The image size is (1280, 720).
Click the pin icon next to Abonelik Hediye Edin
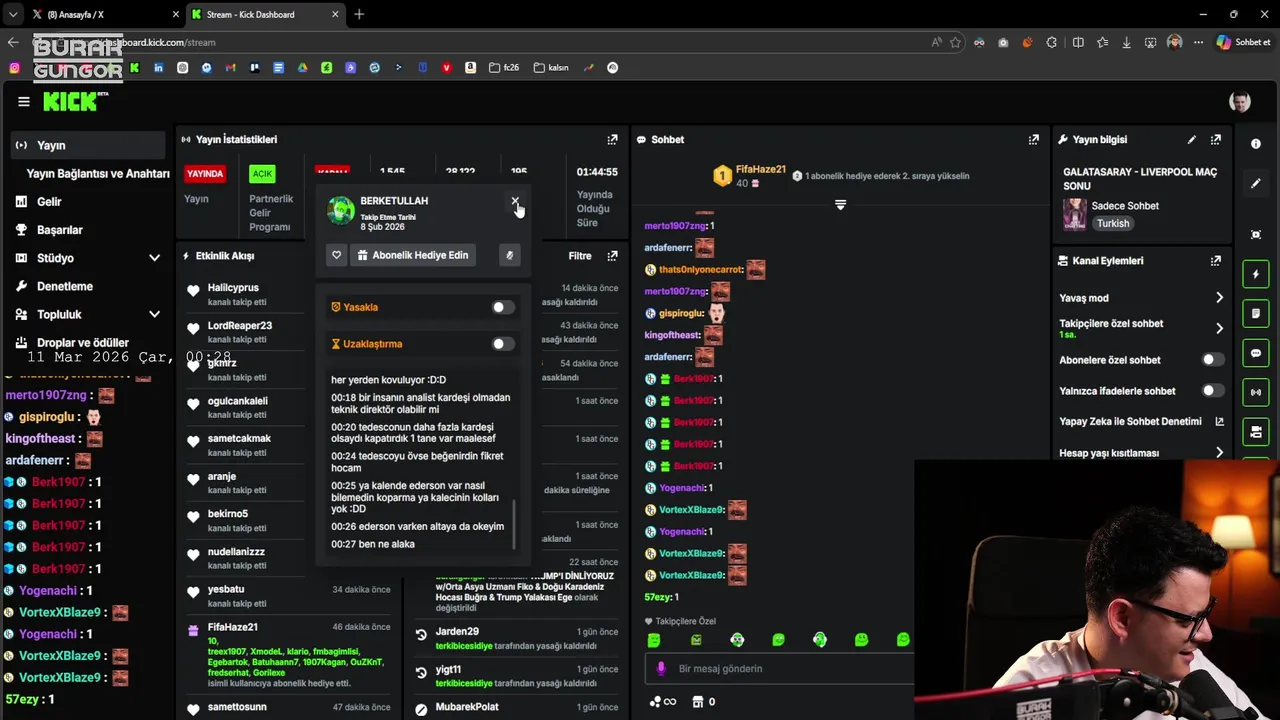(x=509, y=255)
